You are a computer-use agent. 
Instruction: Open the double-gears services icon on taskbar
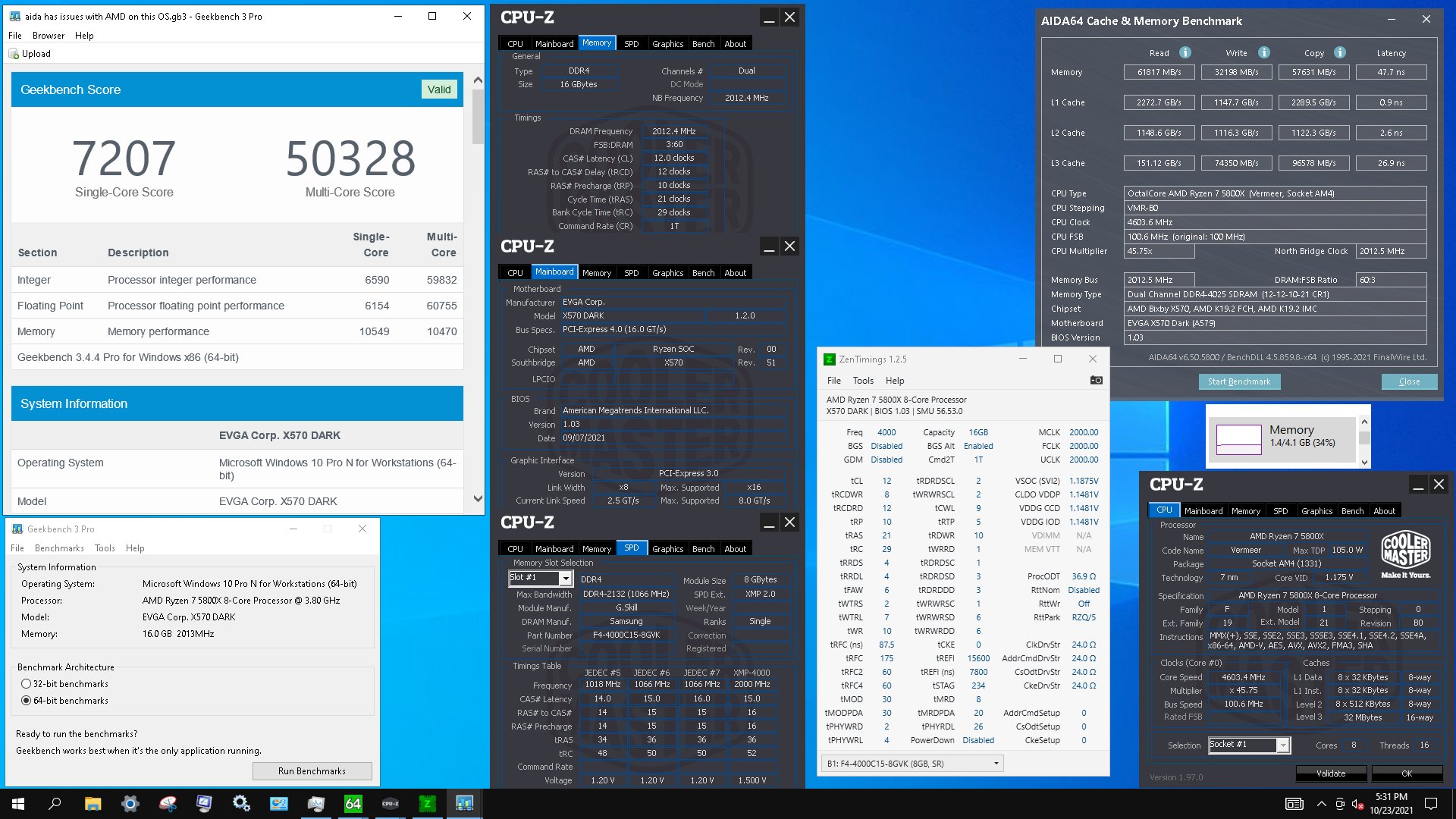(241, 804)
